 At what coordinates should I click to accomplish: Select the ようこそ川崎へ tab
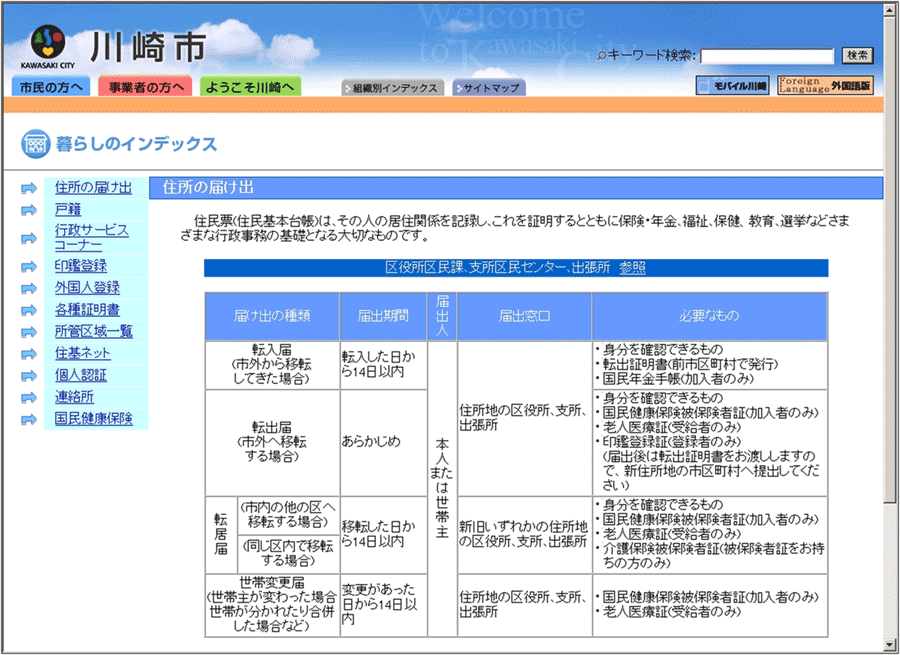point(250,87)
